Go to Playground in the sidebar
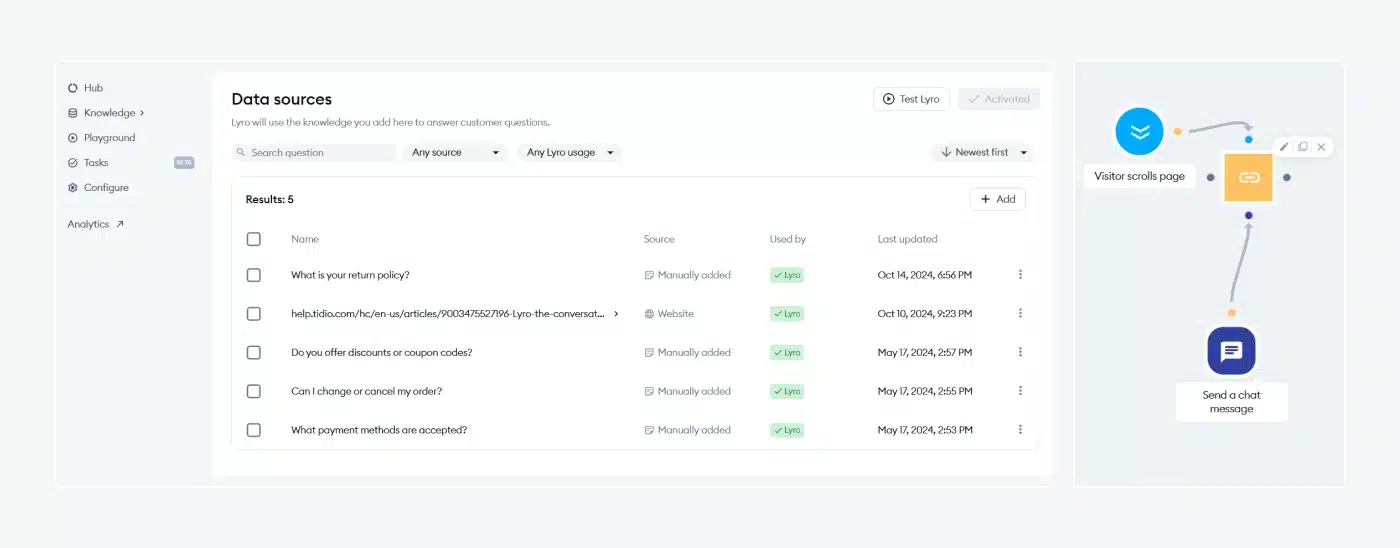Image resolution: width=1400 pixels, height=548 pixels. 101,138
